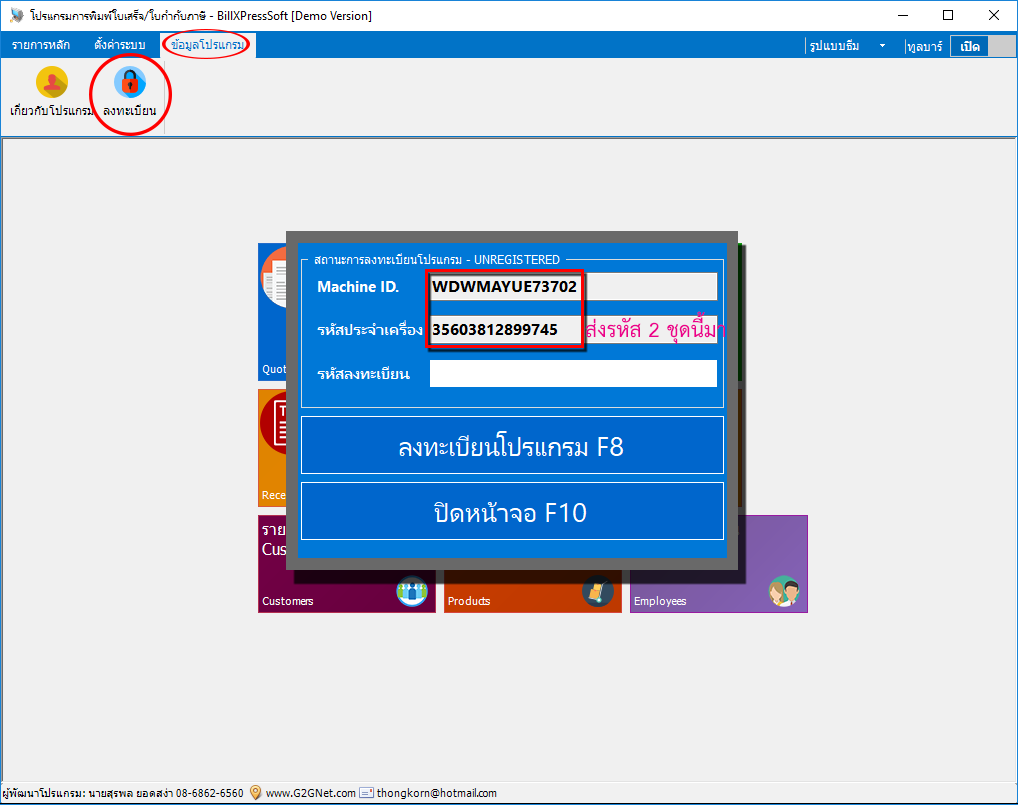The width and height of the screenshot is (1018, 805).
Task: Open the Employees tile icon
Action: tap(784, 591)
